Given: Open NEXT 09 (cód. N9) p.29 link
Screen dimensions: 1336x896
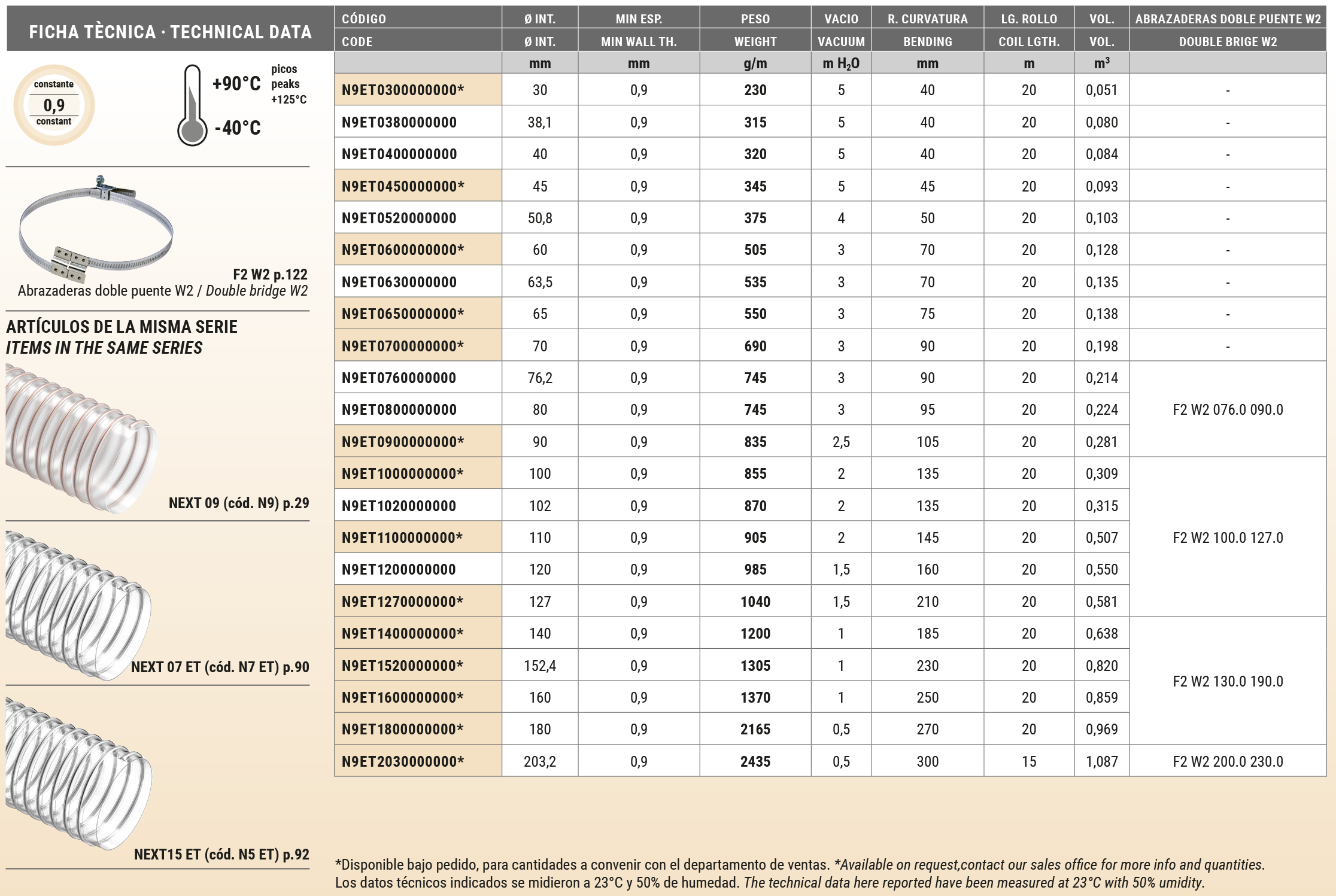Looking at the screenshot, I should (238, 503).
